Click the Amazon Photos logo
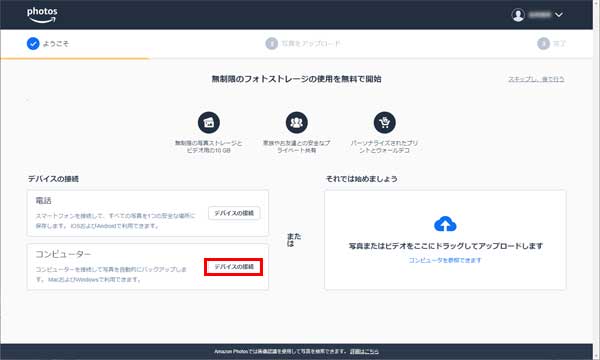The image size is (600, 360). coord(42,15)
